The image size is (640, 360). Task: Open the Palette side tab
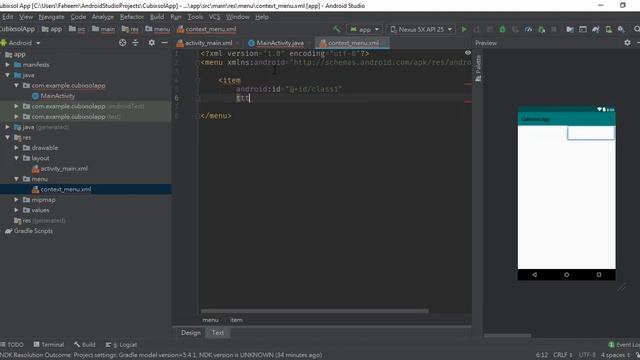(478, 68)
